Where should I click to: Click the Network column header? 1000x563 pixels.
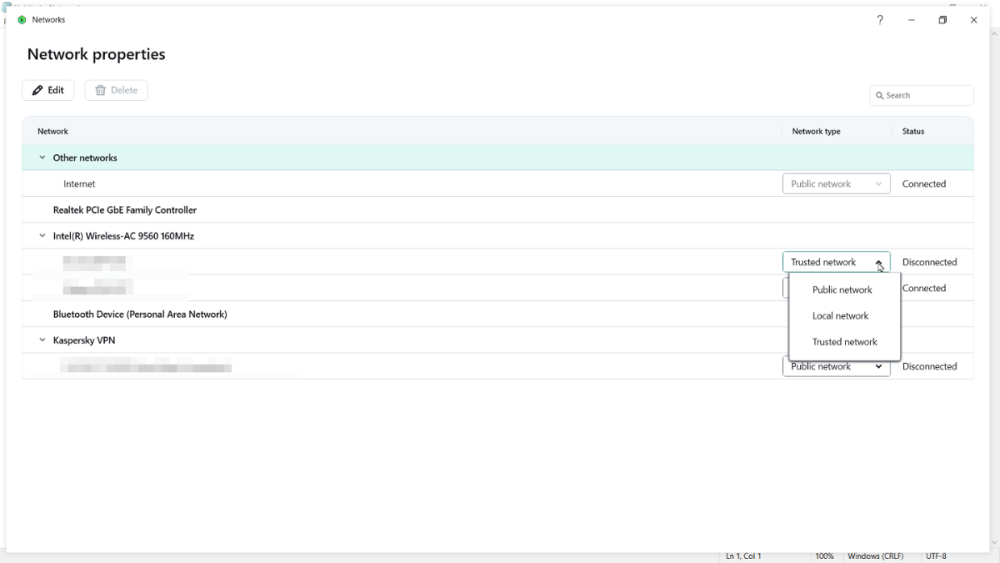[53, 131]
